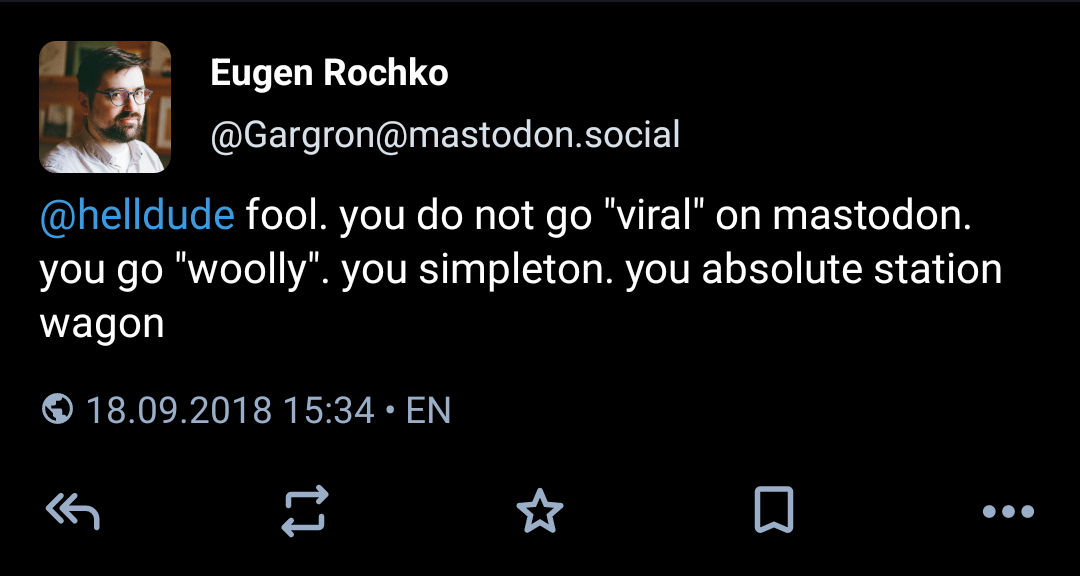This screenshot has height=576, width=1080.
Task: Open profile via Eugen Rochko display name
Action: pos(329,73)
